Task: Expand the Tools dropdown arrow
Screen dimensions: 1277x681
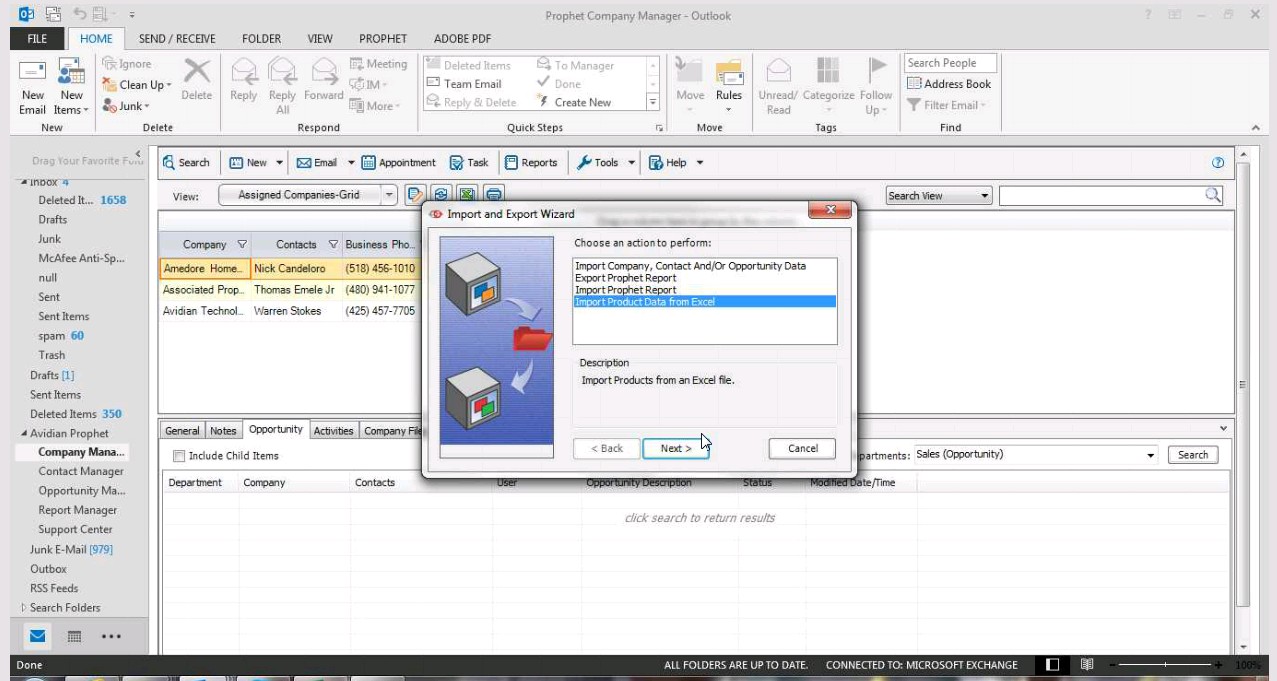Action: [x=631, y=162]
